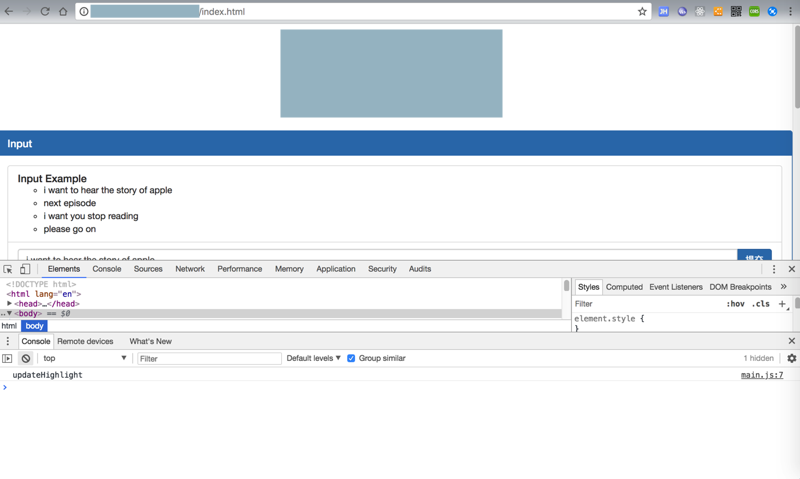The image size is (800, 479).
Task: Open the Default levels dropdown
Action: click(x=313, y=358)
